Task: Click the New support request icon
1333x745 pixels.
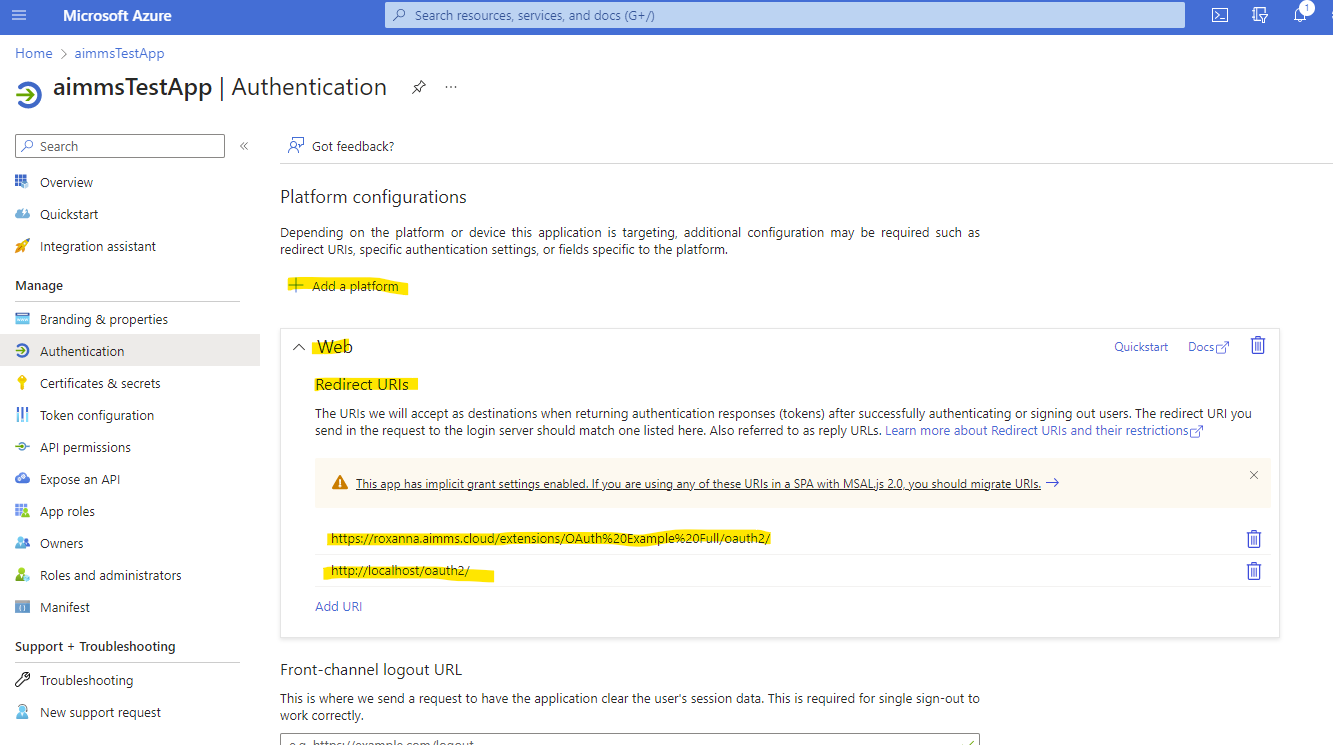Action: [22, 712]
